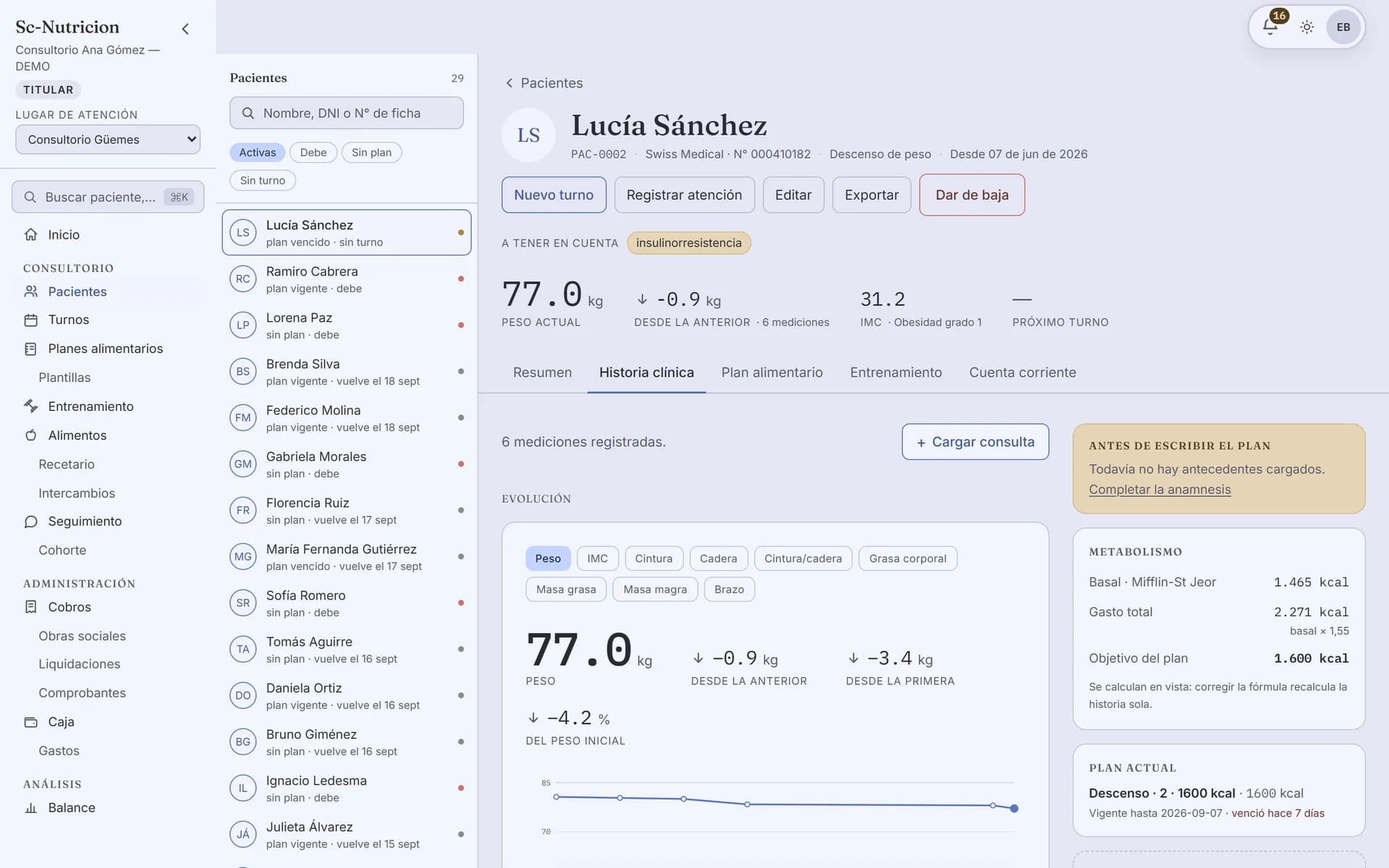Toggle the Debe patient filter

313,153
